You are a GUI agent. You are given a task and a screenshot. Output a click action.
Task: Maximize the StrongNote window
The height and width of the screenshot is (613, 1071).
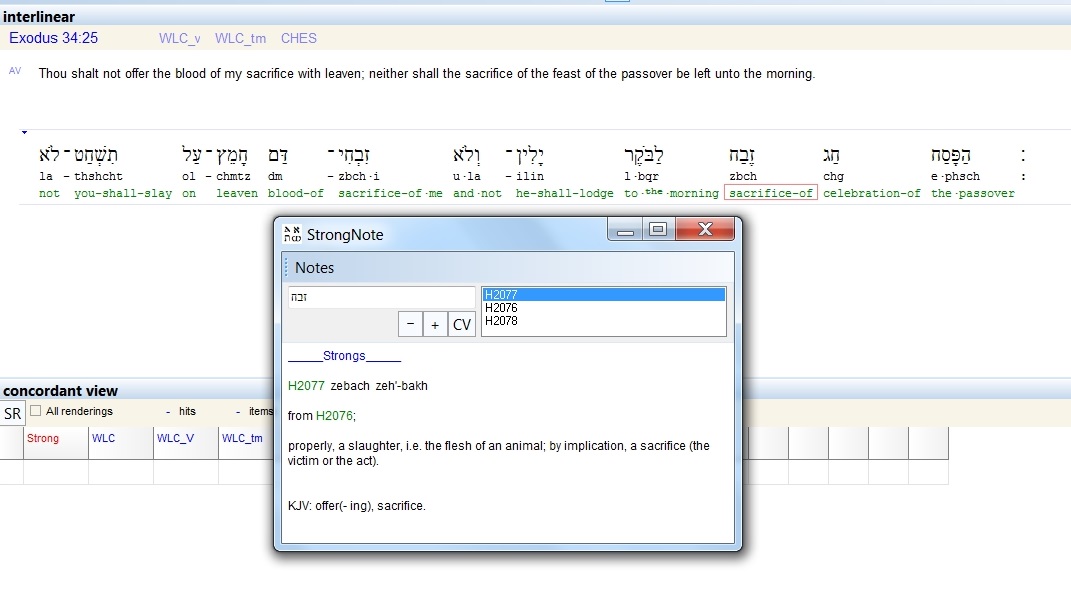(657, 230)
